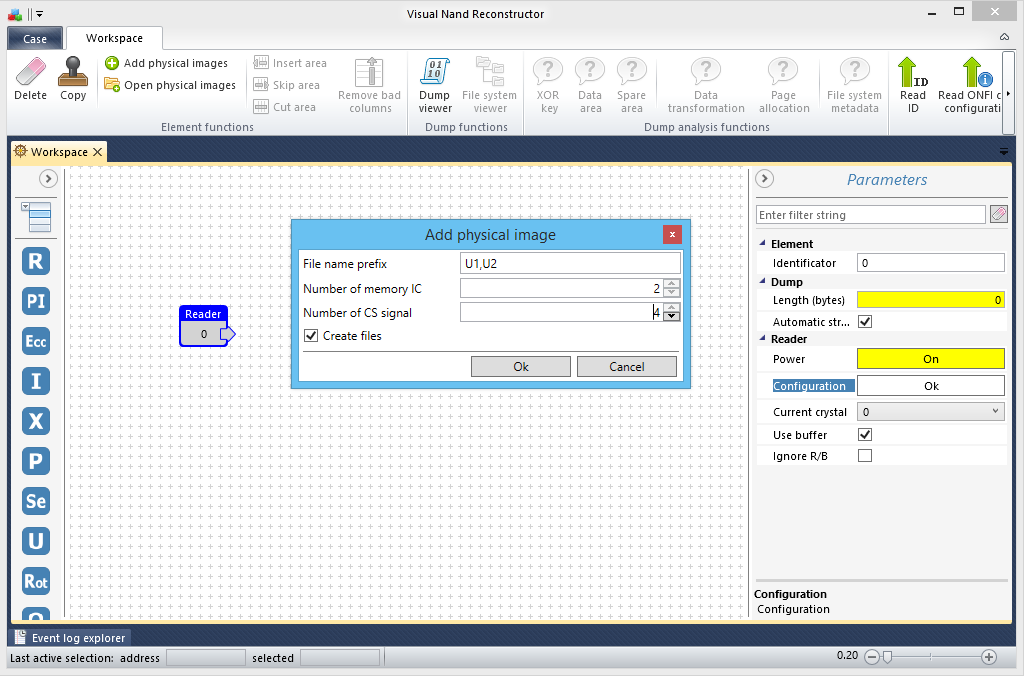Select the Ecc element in sidebar
Image resolution: width=1025 pixels, height=677 pixels.
coord(36,341)
